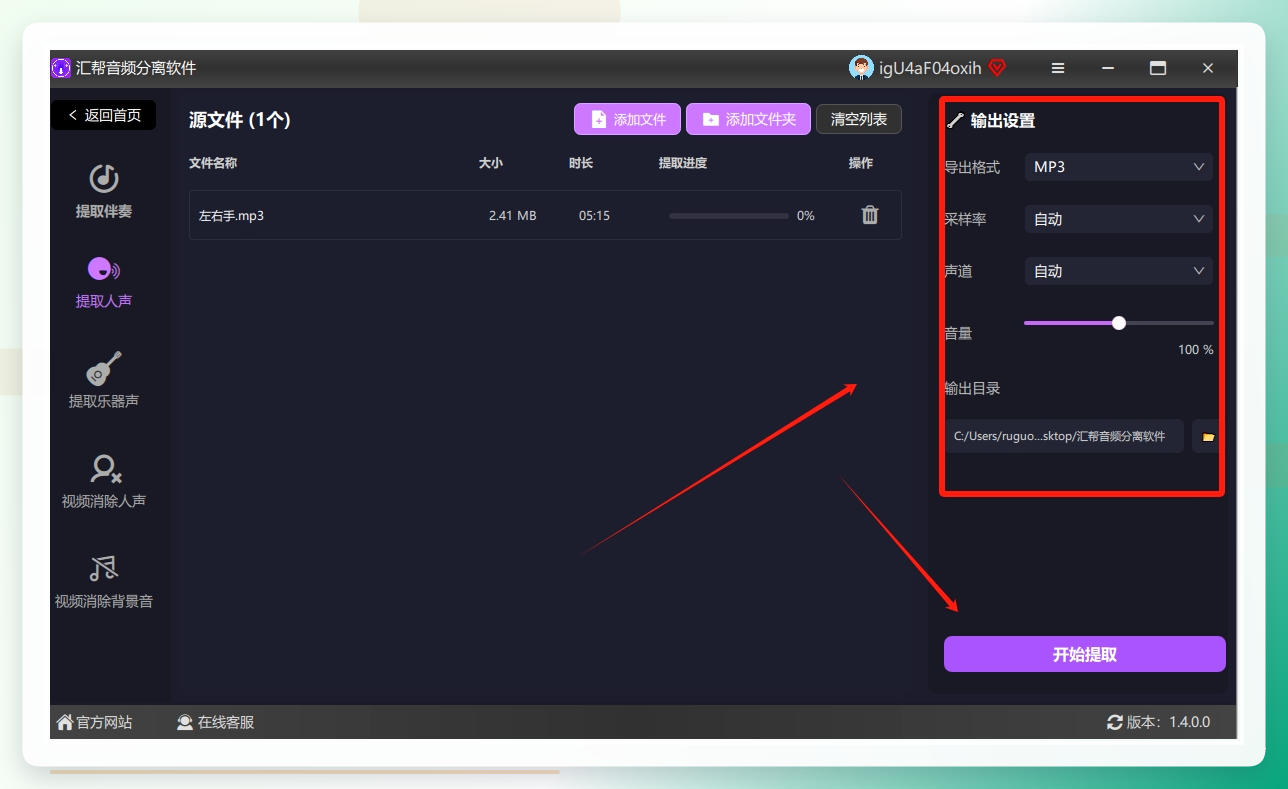This screenshot has height=789, width=1288.
Task: Open the hamburger menu in title bar
Action: click(x=1058, y=68)
